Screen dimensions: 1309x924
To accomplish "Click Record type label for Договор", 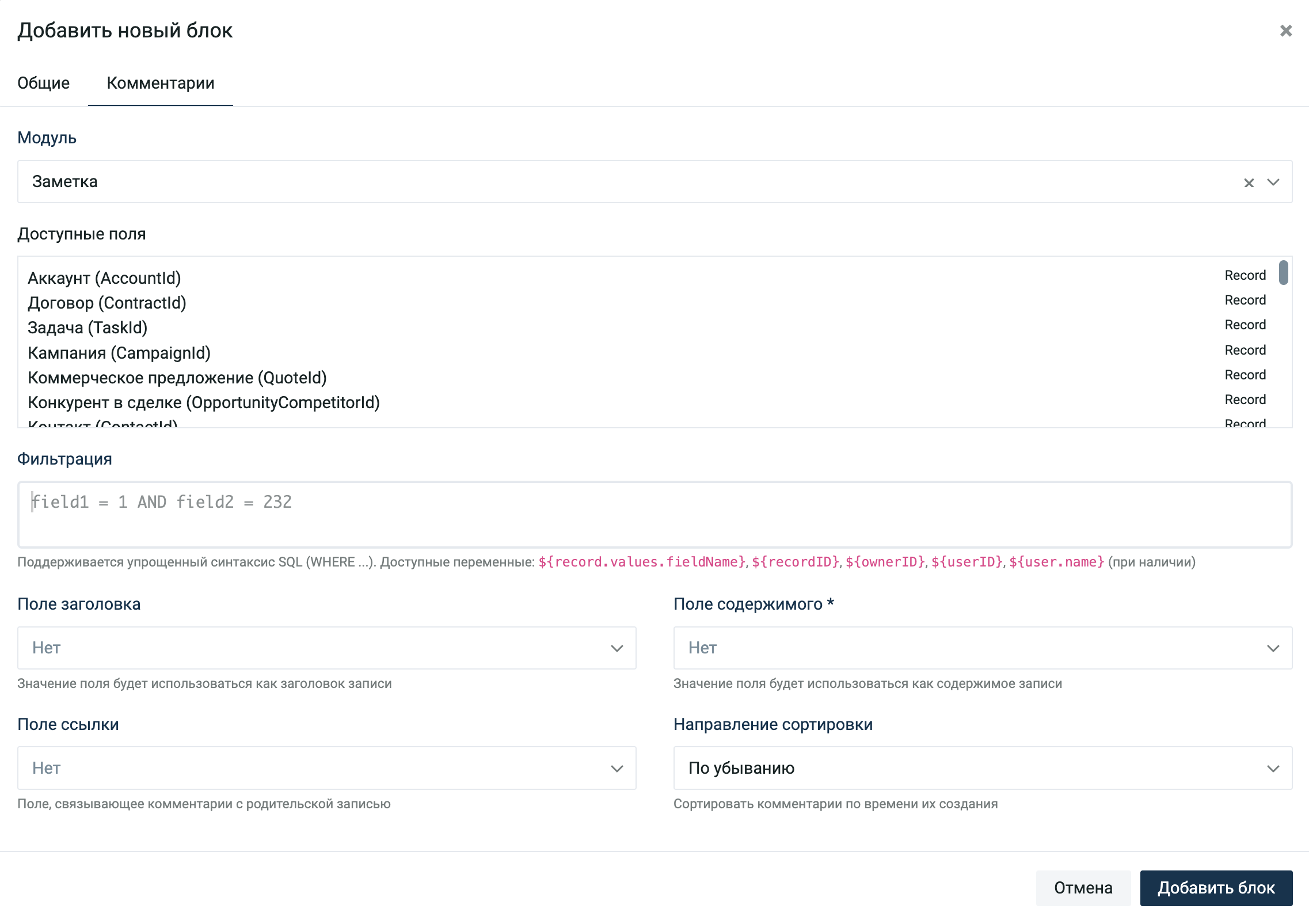I will point(1245,301).
